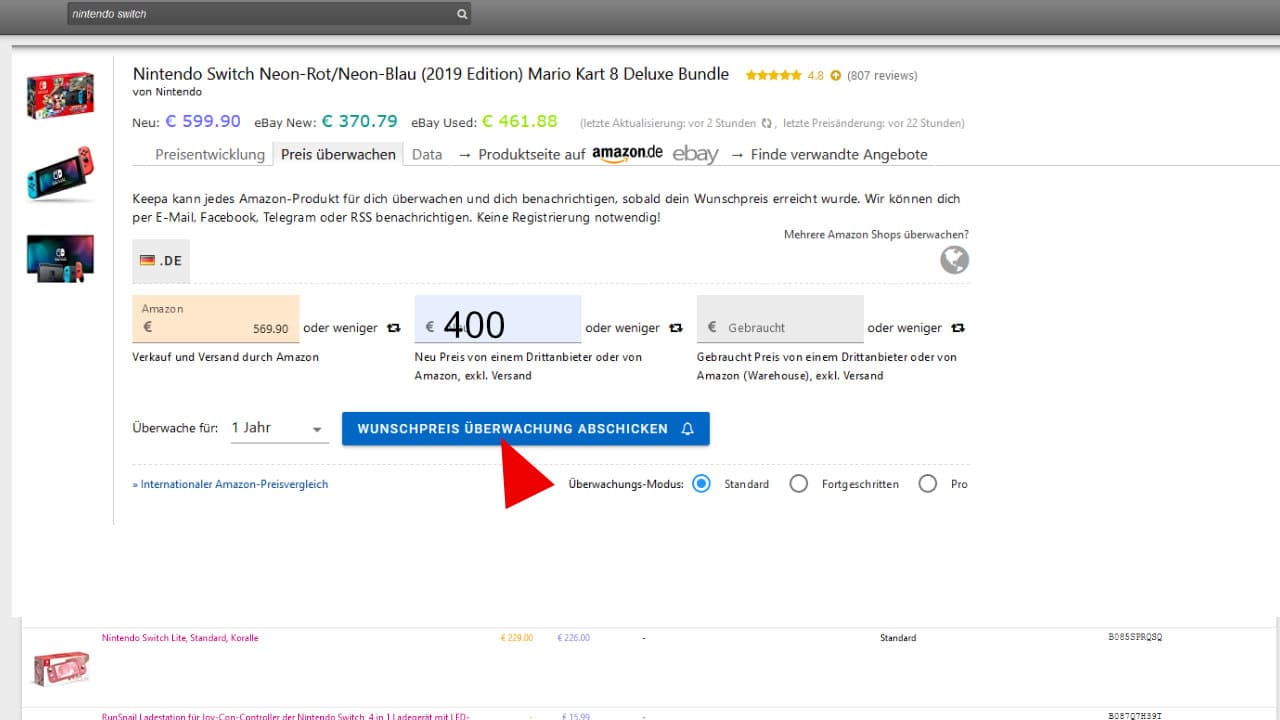Click Wunschpreis Überwachung Abschicken button
Image resolution: width=1280 pixels, height=720 pixels.
click(x=525, y=429)
